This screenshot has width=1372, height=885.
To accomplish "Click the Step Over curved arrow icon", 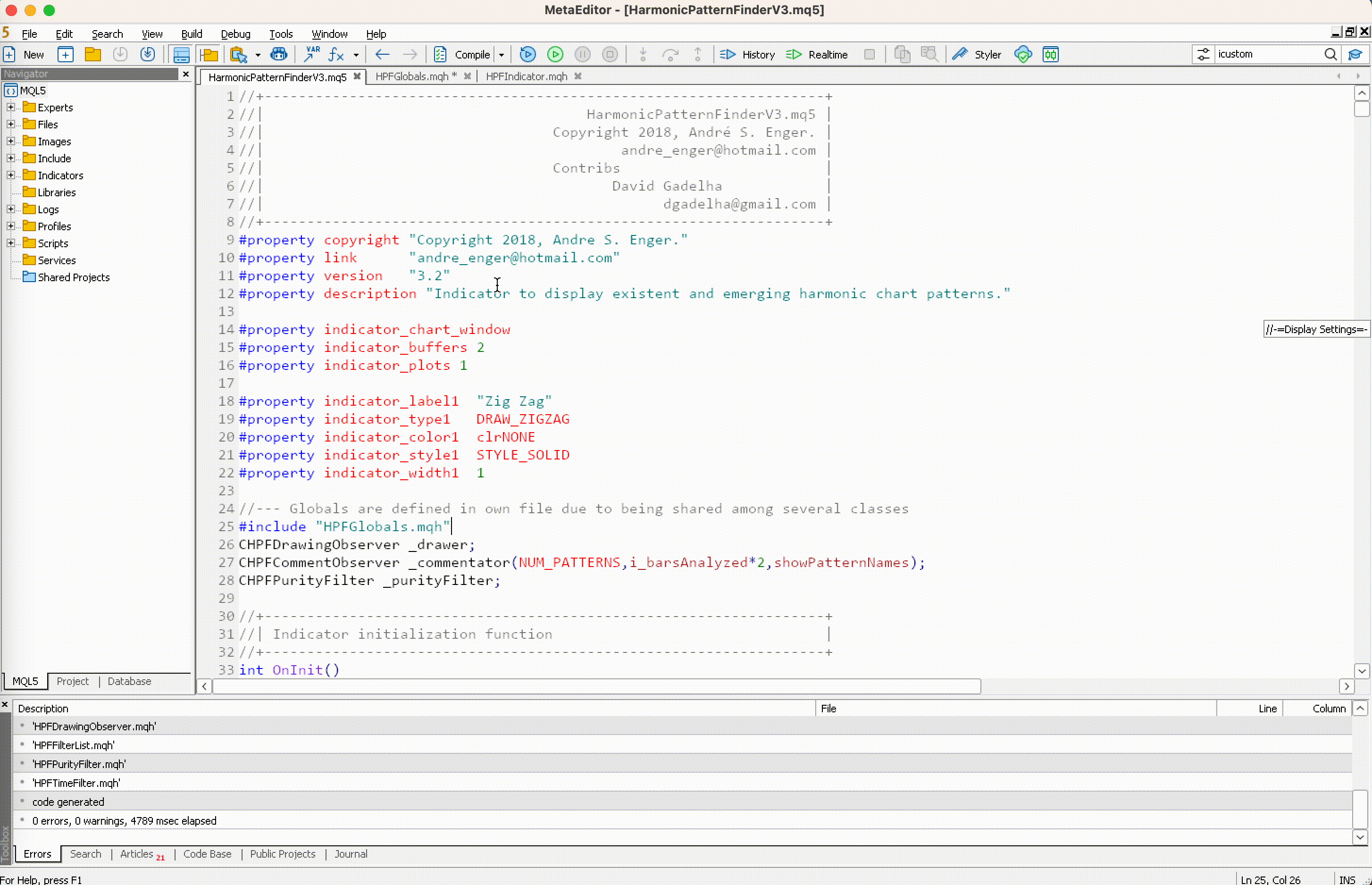I will click(670, 55).
